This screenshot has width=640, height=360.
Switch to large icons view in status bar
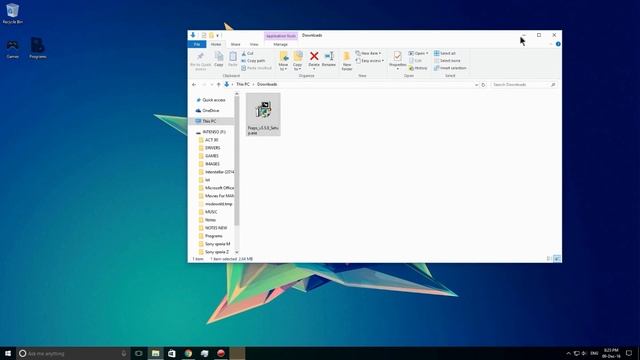[557, 259]
